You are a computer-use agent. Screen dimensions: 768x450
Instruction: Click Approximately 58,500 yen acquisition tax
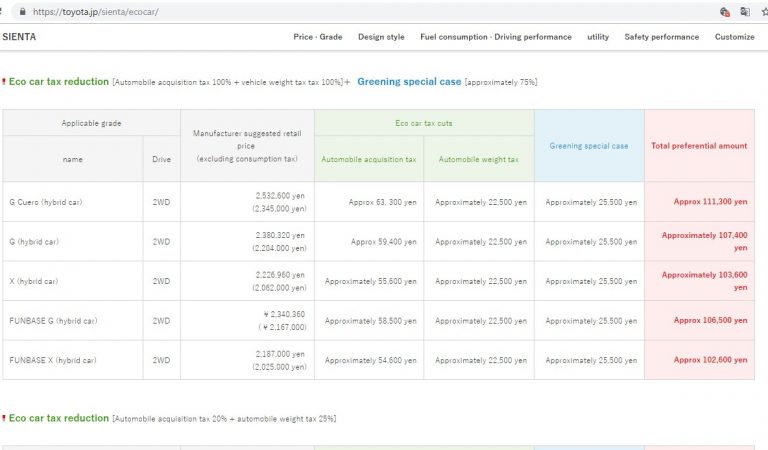(370, 321)
